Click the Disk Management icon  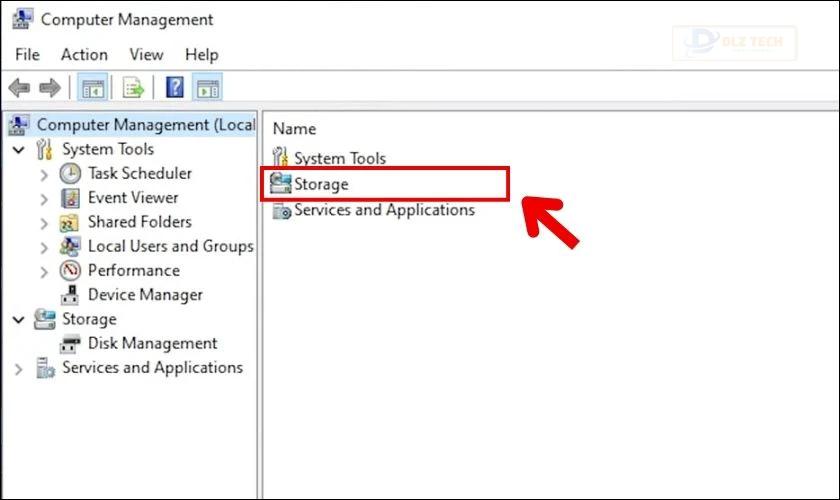tap(70, 344)
